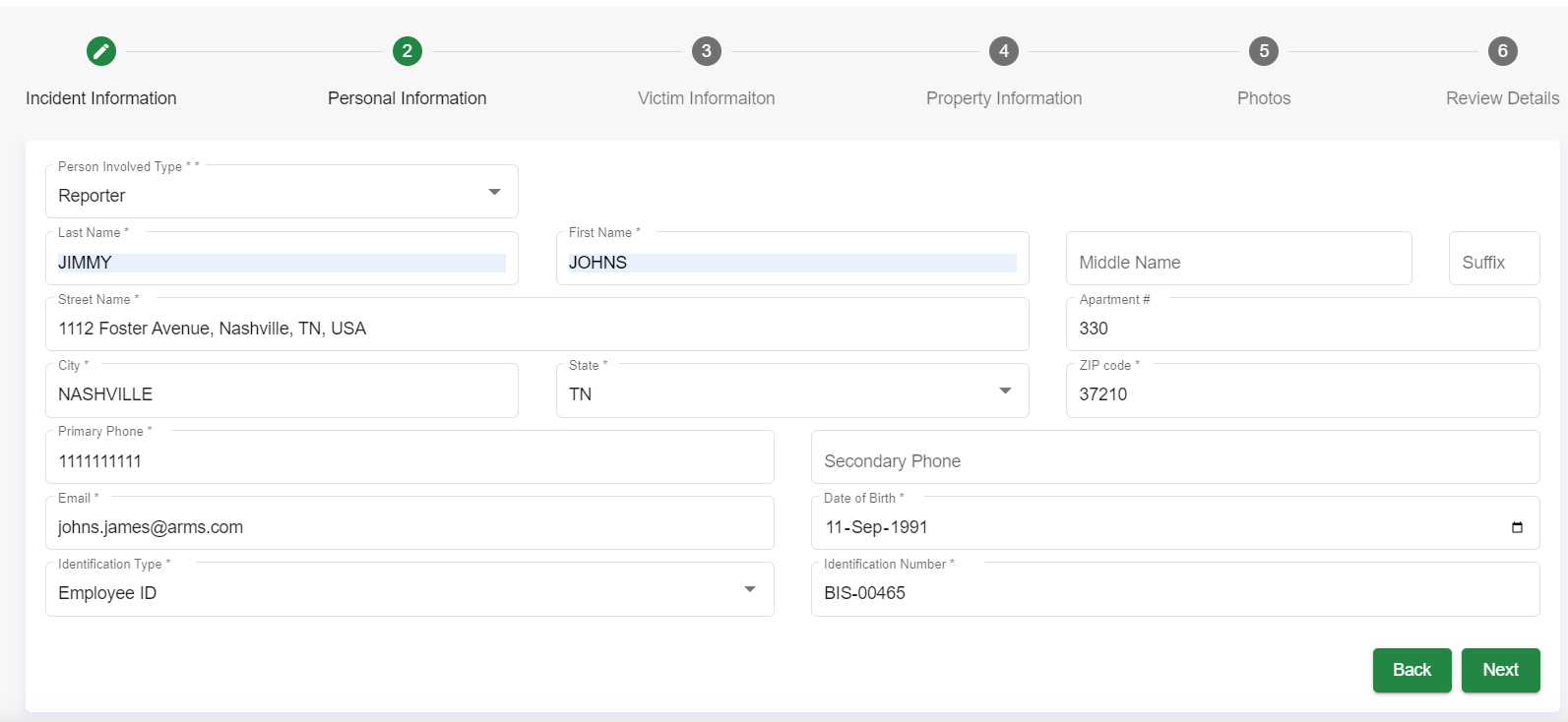Click the Email field with johns.james@arms.com
The height and width of the screenshot is (722, 1568).
coord(409,524)
